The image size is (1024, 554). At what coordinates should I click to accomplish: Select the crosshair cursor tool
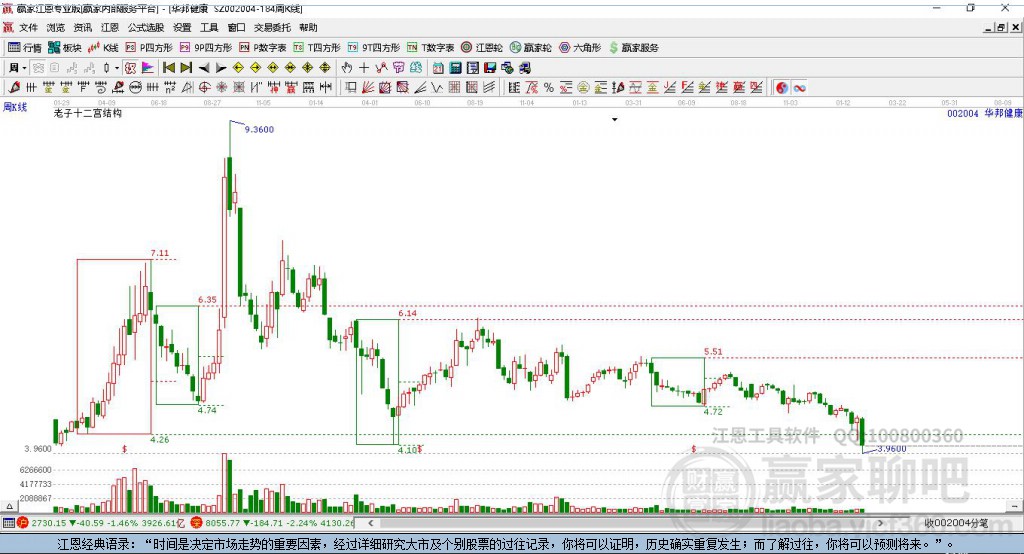[364, 68]
